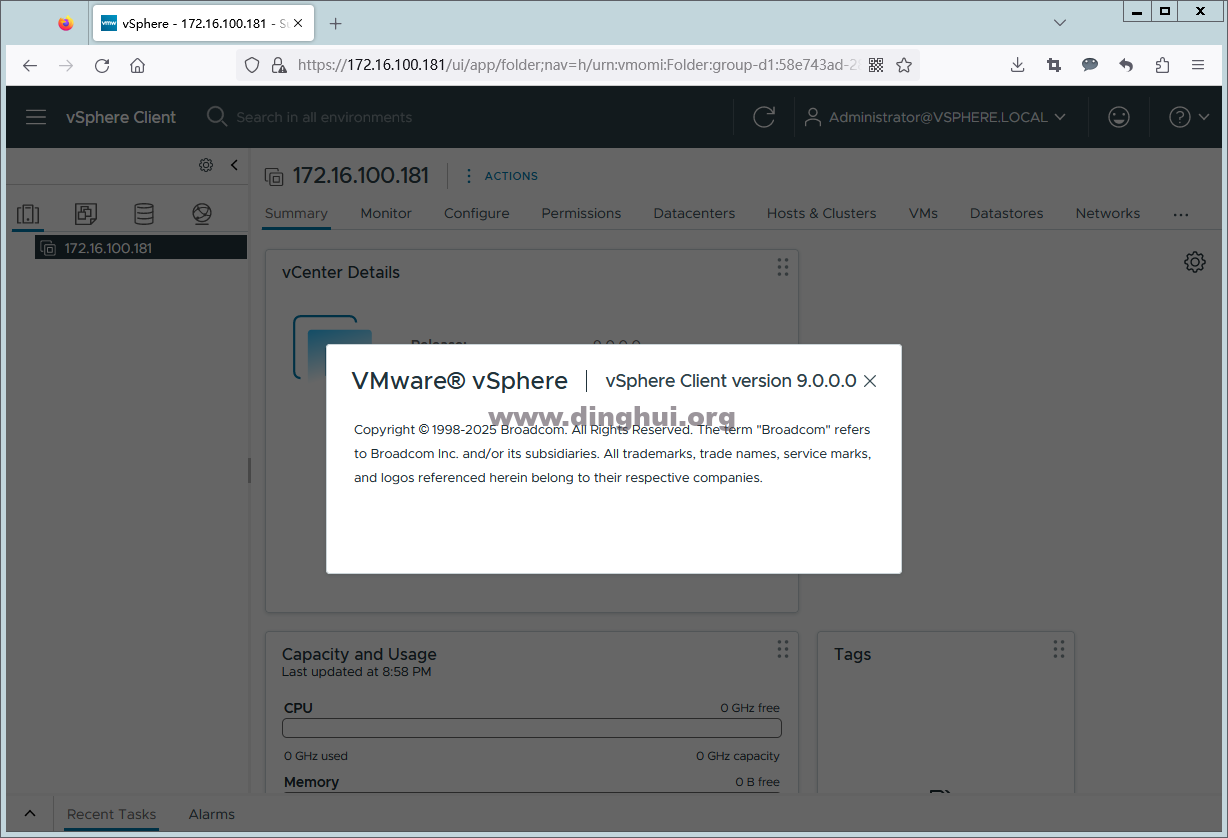Click the QR code icon in address bar
Screen dimensions: 1228x838
point(876,65)
